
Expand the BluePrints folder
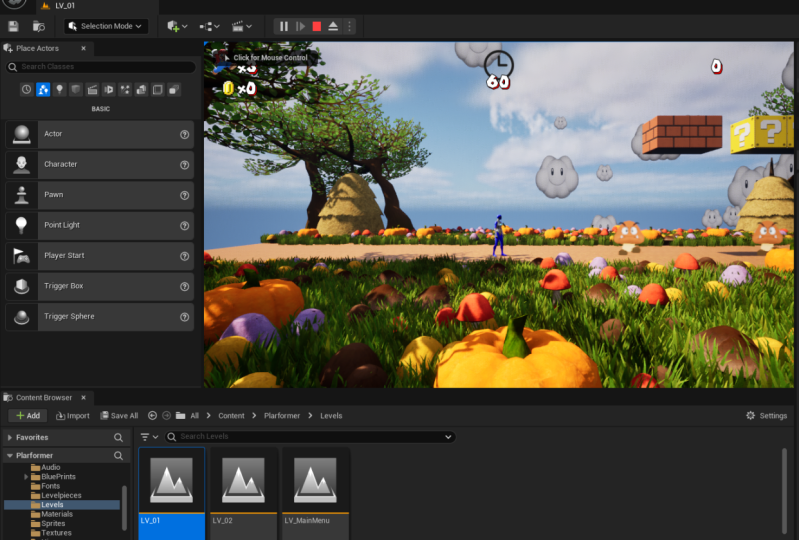click(26, 477)
